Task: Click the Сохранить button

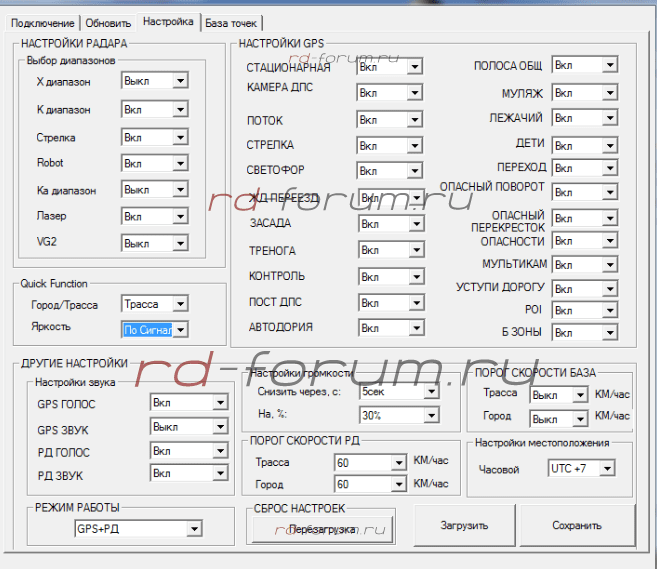Action: [x=577, y=525]
